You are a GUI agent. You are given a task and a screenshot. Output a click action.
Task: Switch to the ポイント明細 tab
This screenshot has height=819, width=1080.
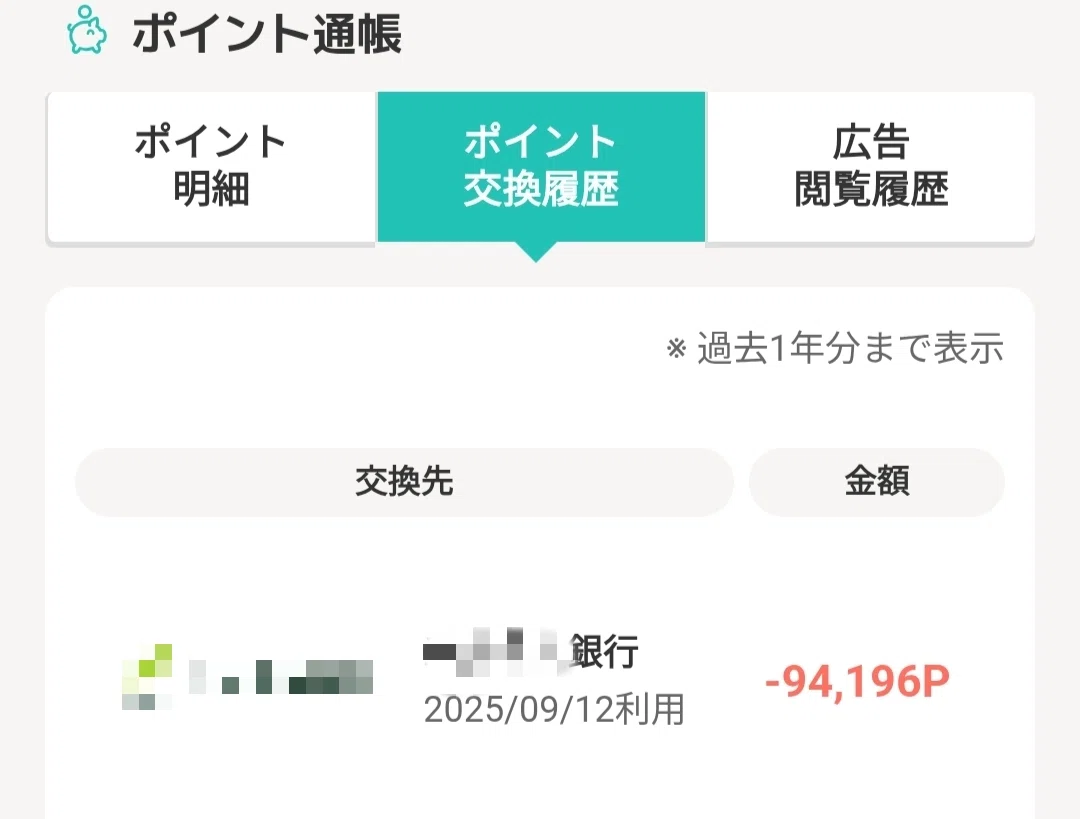click(211, 166)
